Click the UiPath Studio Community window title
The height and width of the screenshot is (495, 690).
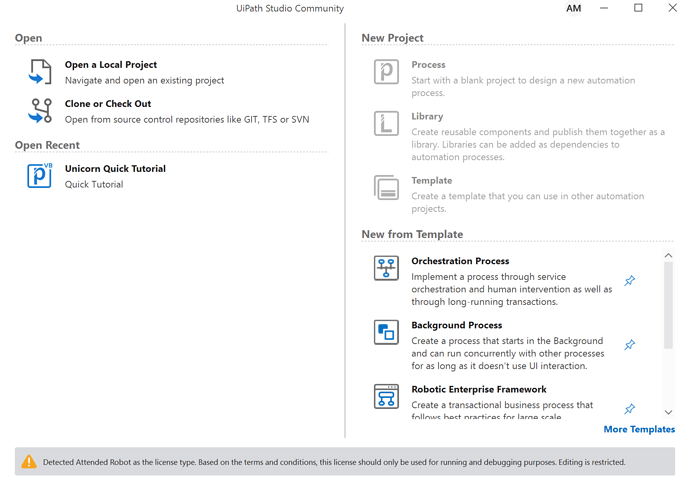pyautogui.click(x=290, y=8)
